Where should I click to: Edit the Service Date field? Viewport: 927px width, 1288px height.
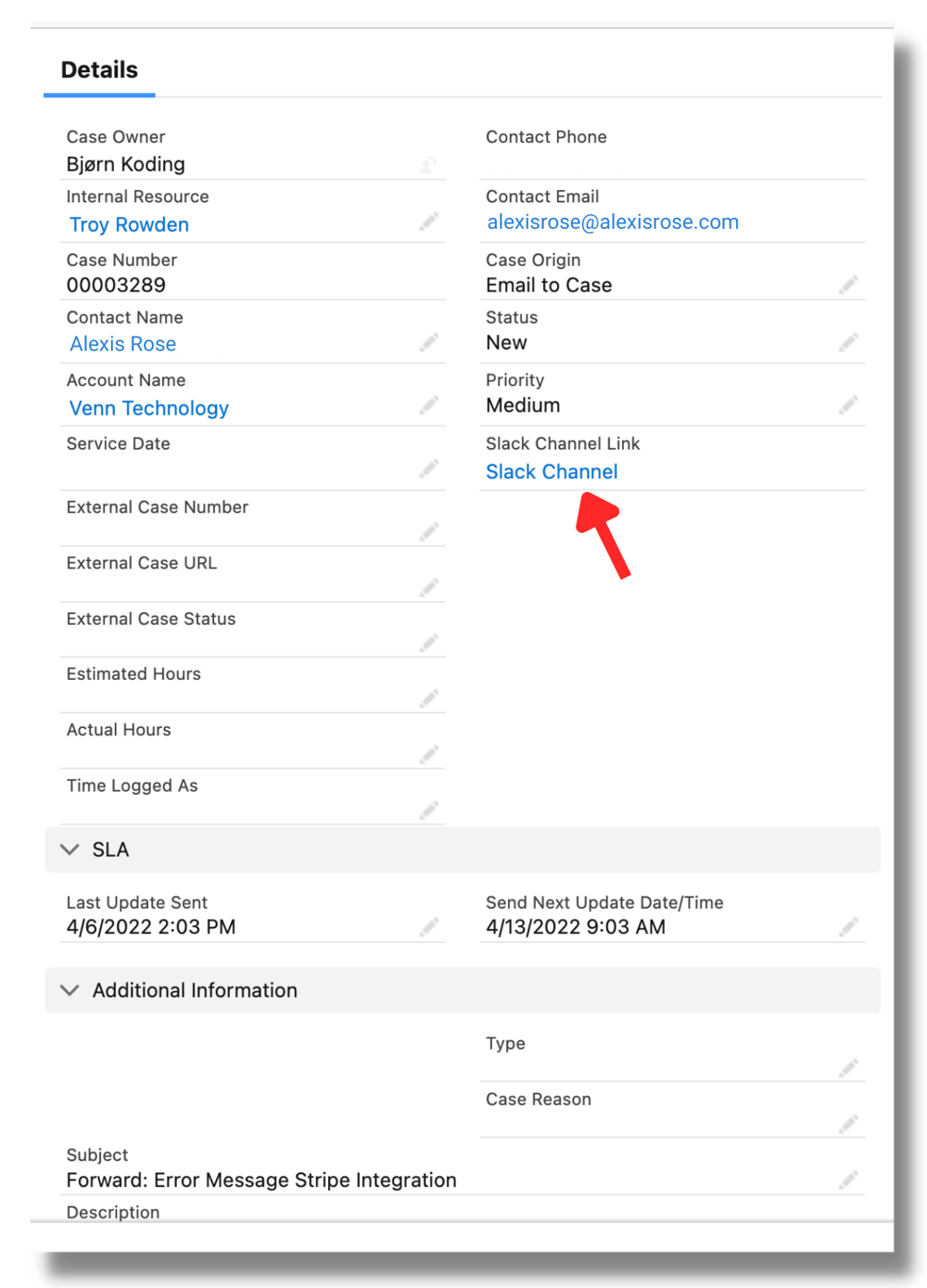point(429,468)
